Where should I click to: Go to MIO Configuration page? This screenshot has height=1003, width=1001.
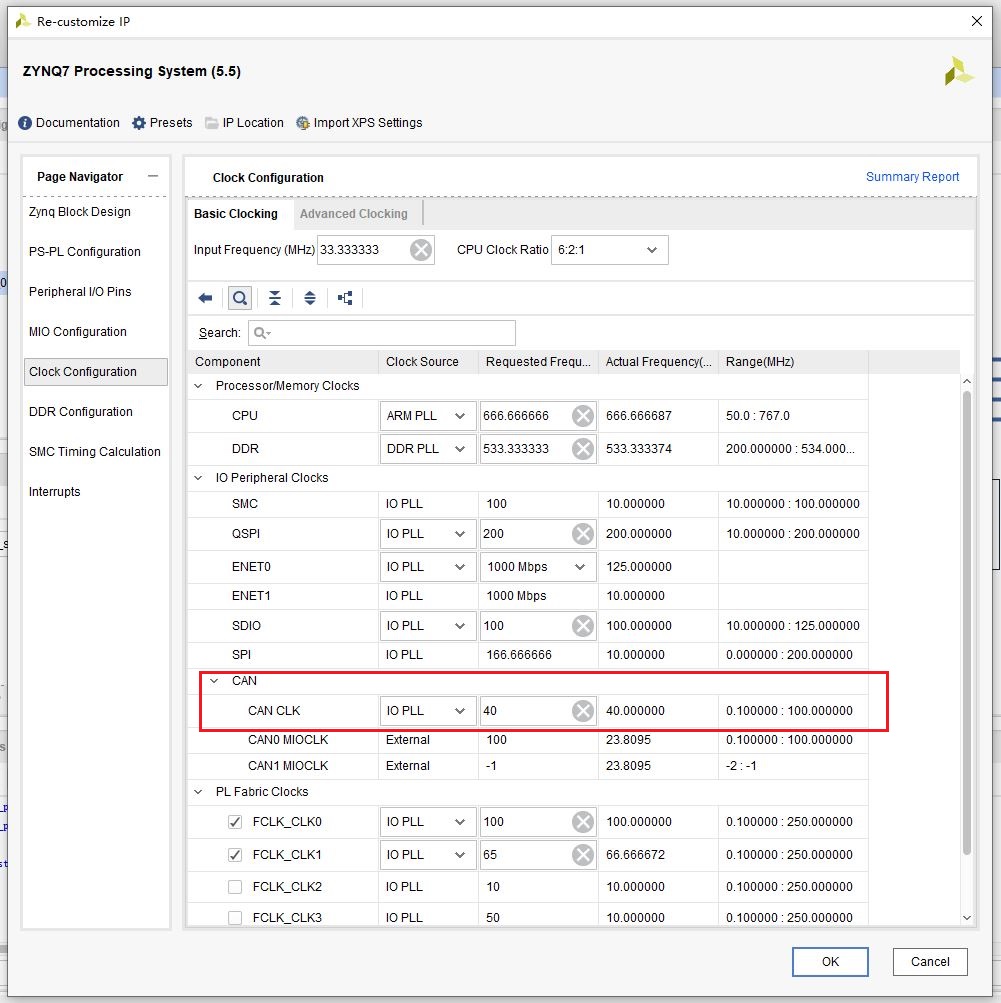[78, 332]
